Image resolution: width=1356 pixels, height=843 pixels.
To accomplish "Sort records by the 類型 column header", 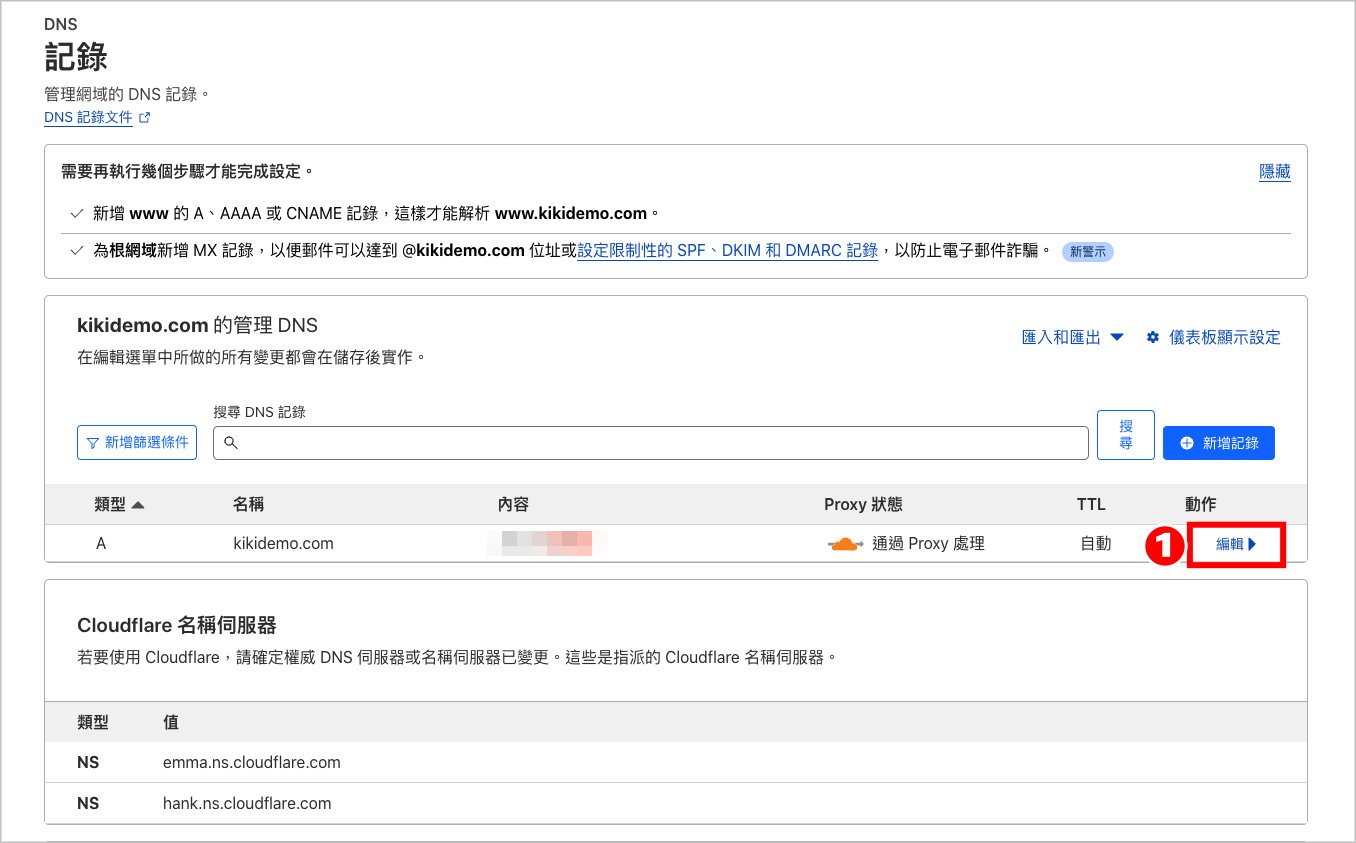I will coord(119,504).
